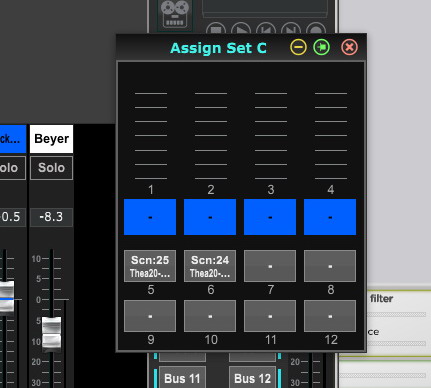Recall Scn:25 on assign button 5

tap(150, 266)
